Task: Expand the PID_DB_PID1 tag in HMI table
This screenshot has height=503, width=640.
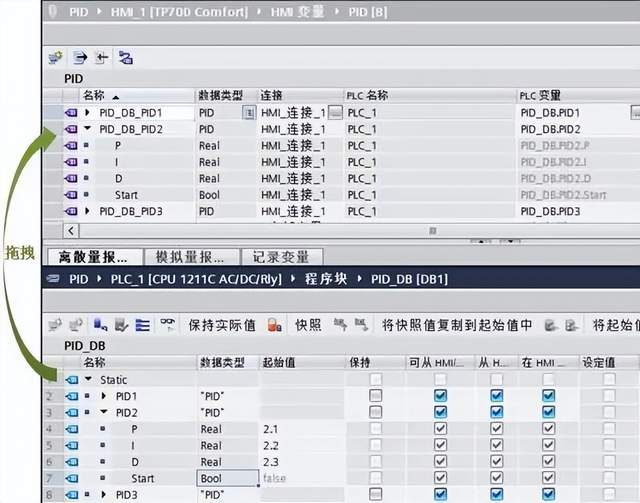Action: tap(88, 113)
